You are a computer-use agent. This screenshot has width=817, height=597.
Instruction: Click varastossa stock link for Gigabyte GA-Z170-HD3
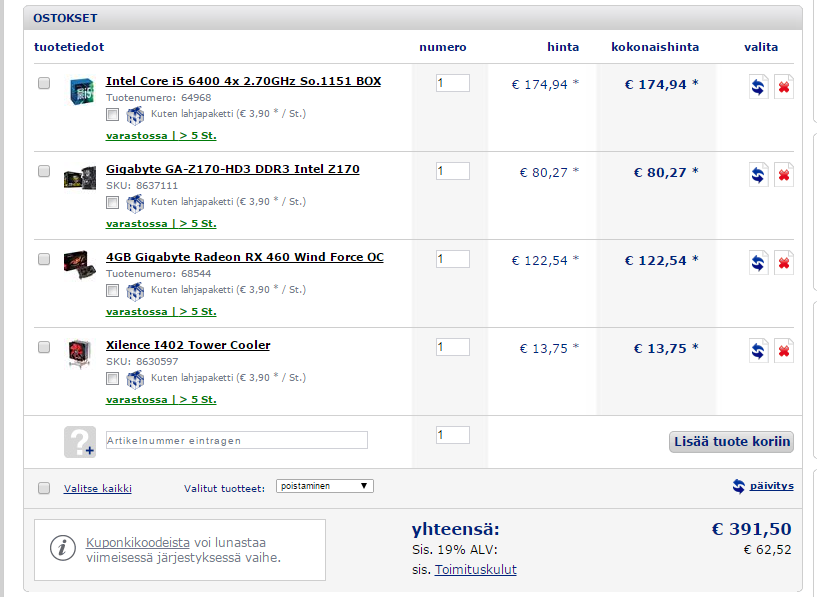click(x=161, y=223)
